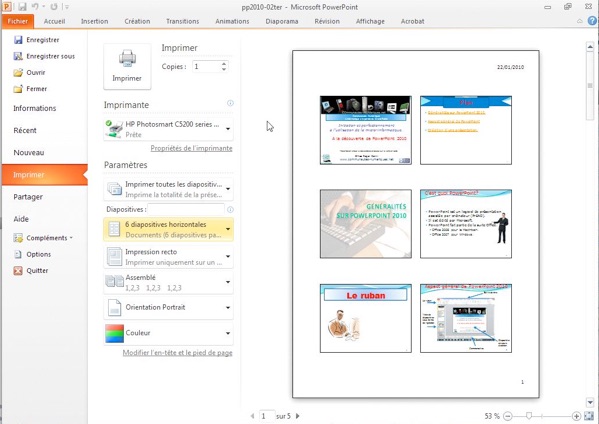Click the zoom slider handle
The height and width of the screenshot is (424, 599).
[529, 416]
